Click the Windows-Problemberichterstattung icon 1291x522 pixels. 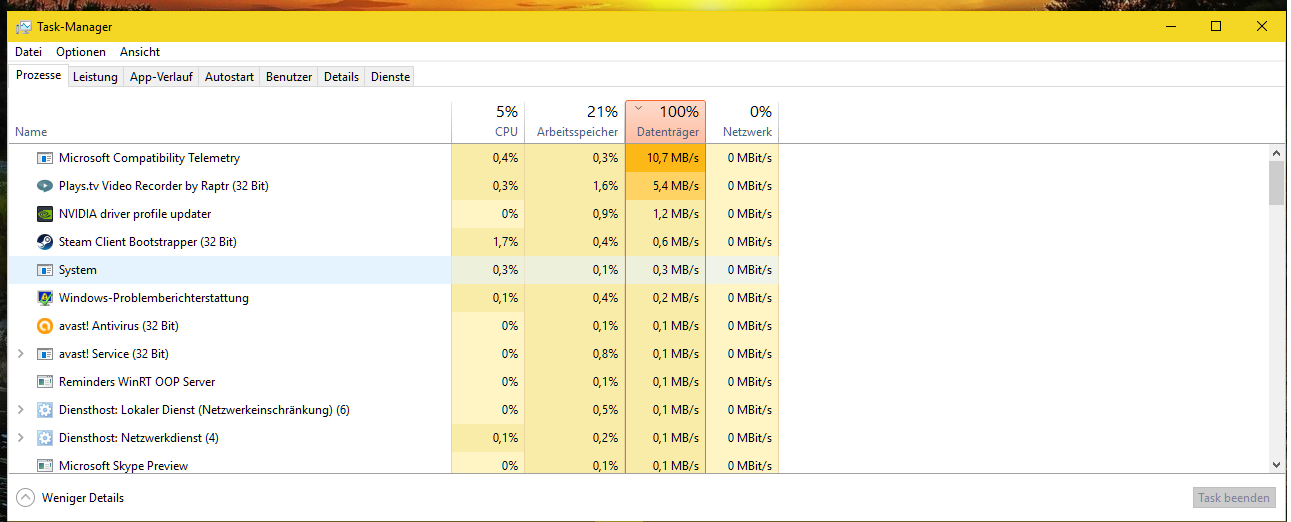click(x=44, y=298)
